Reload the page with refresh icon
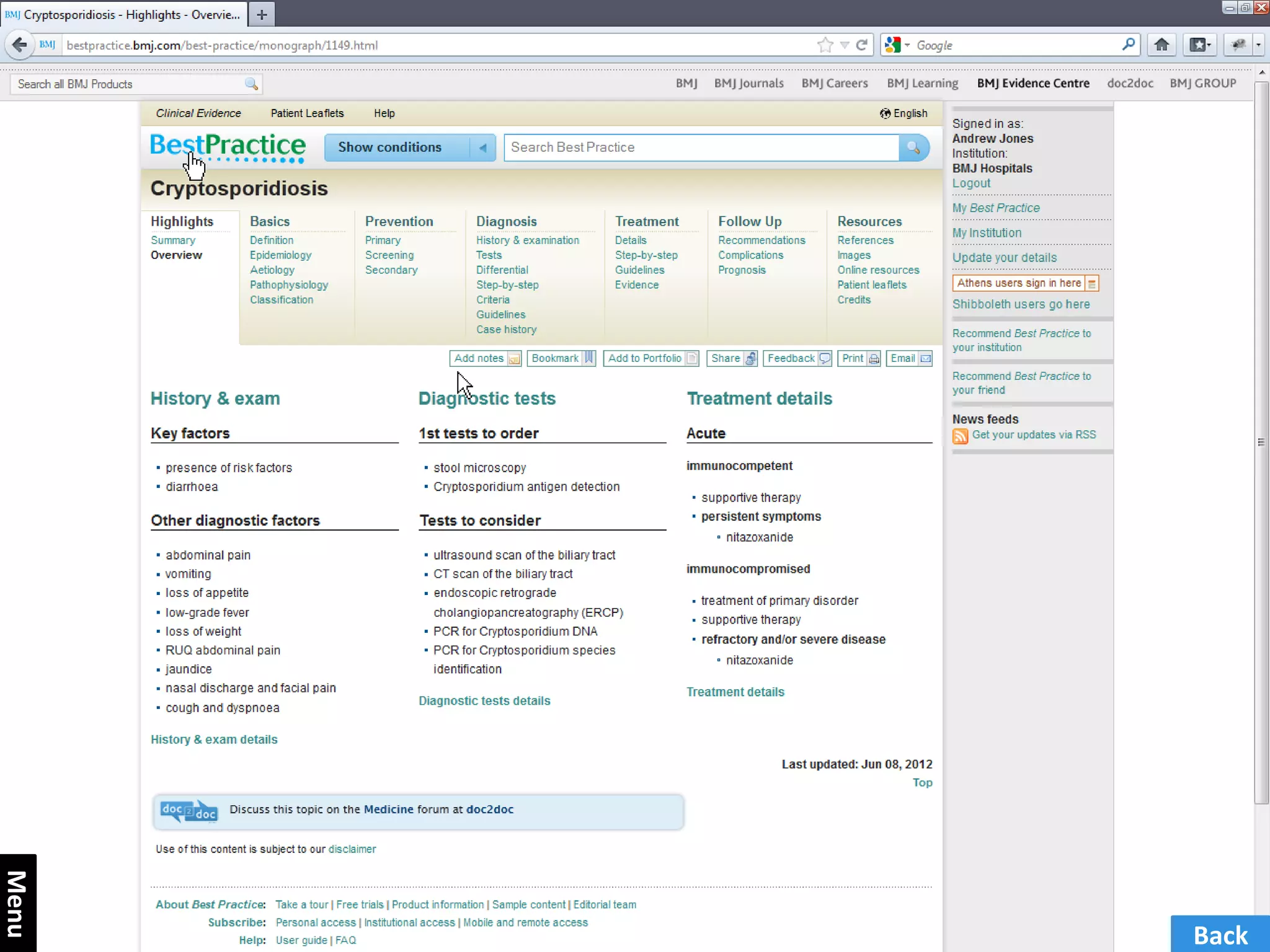This screenshot has width=1270, height=952. [862, 45]
